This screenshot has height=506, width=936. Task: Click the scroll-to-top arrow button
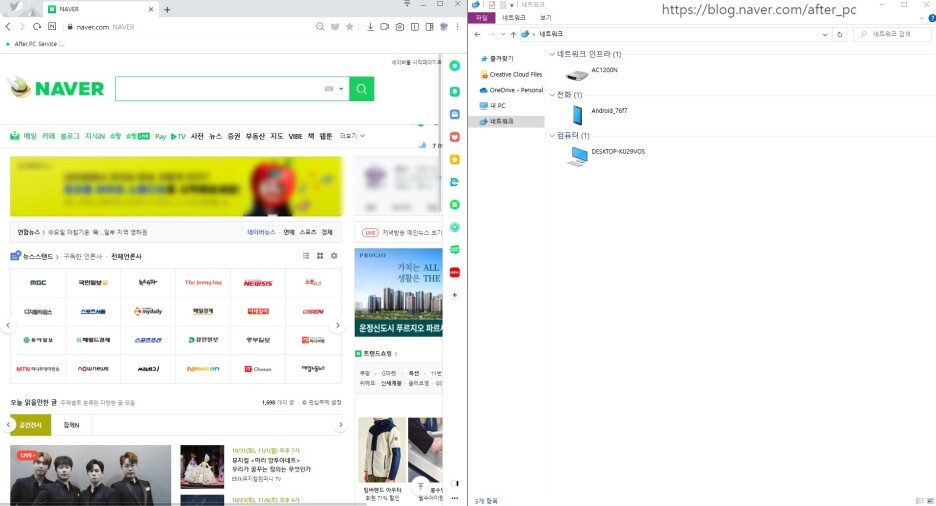[420, 486]
